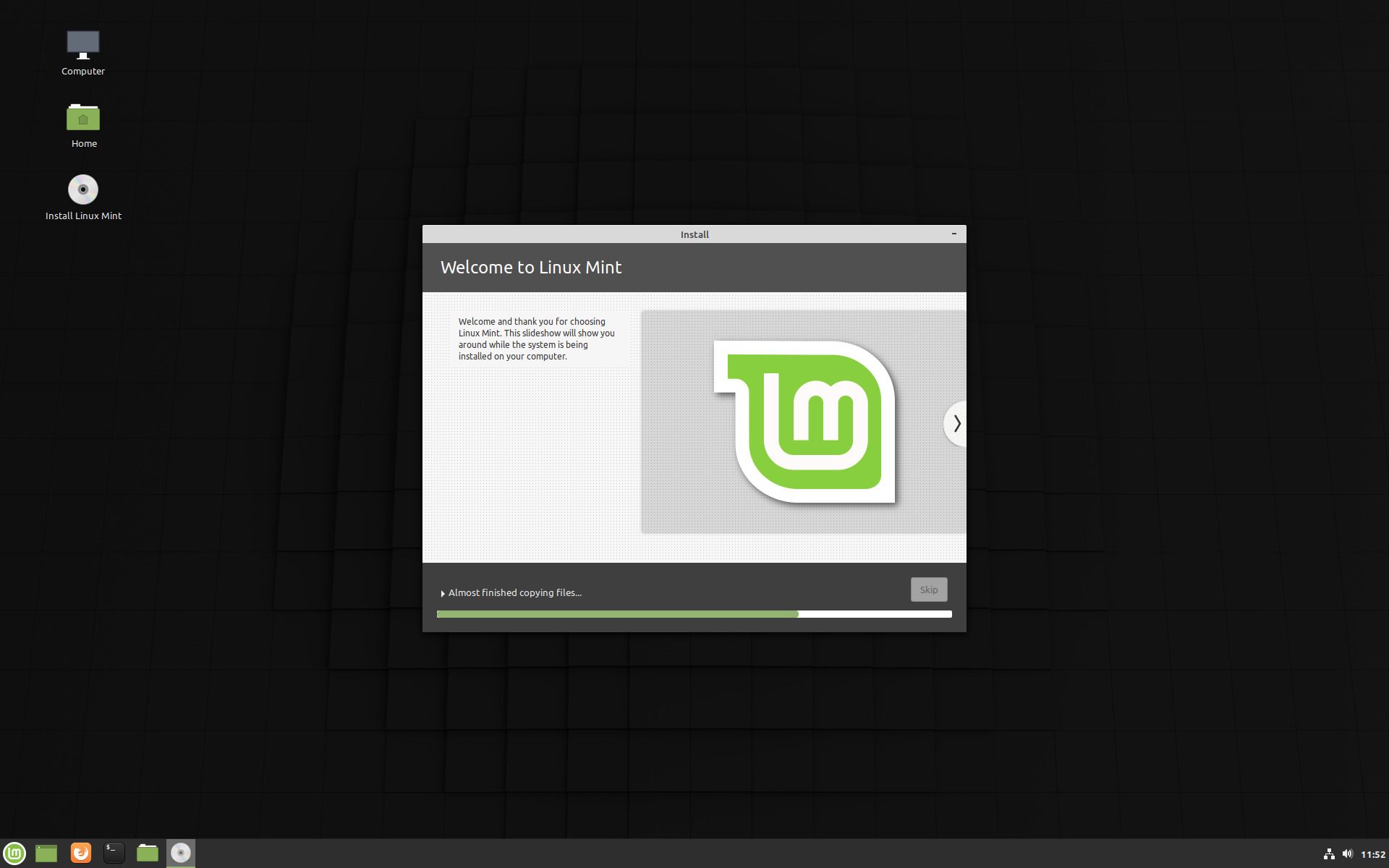Open the network status indicator

[1330, 854]
